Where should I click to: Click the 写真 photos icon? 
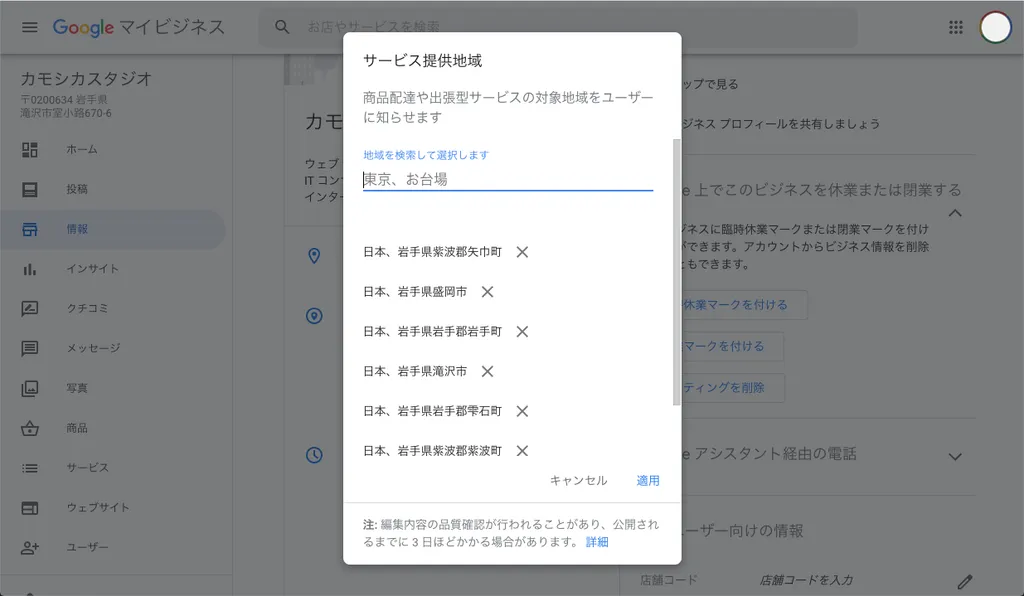click(x=29, y=388)
